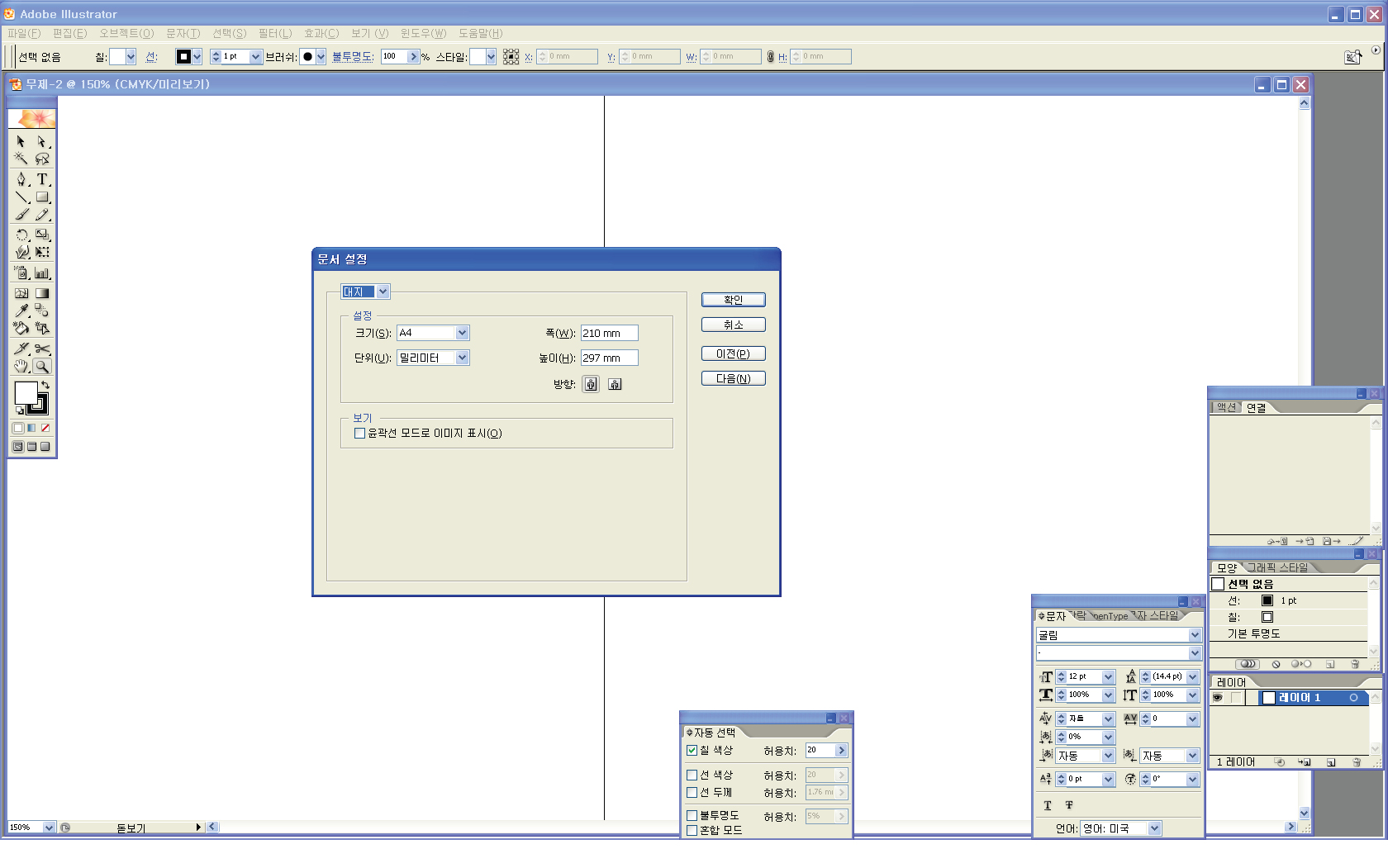Image resolution: width=1388 pixels, height=868 pixels.
Task: Open the 굴림 font family dropdown
Action: (1194, 635)
